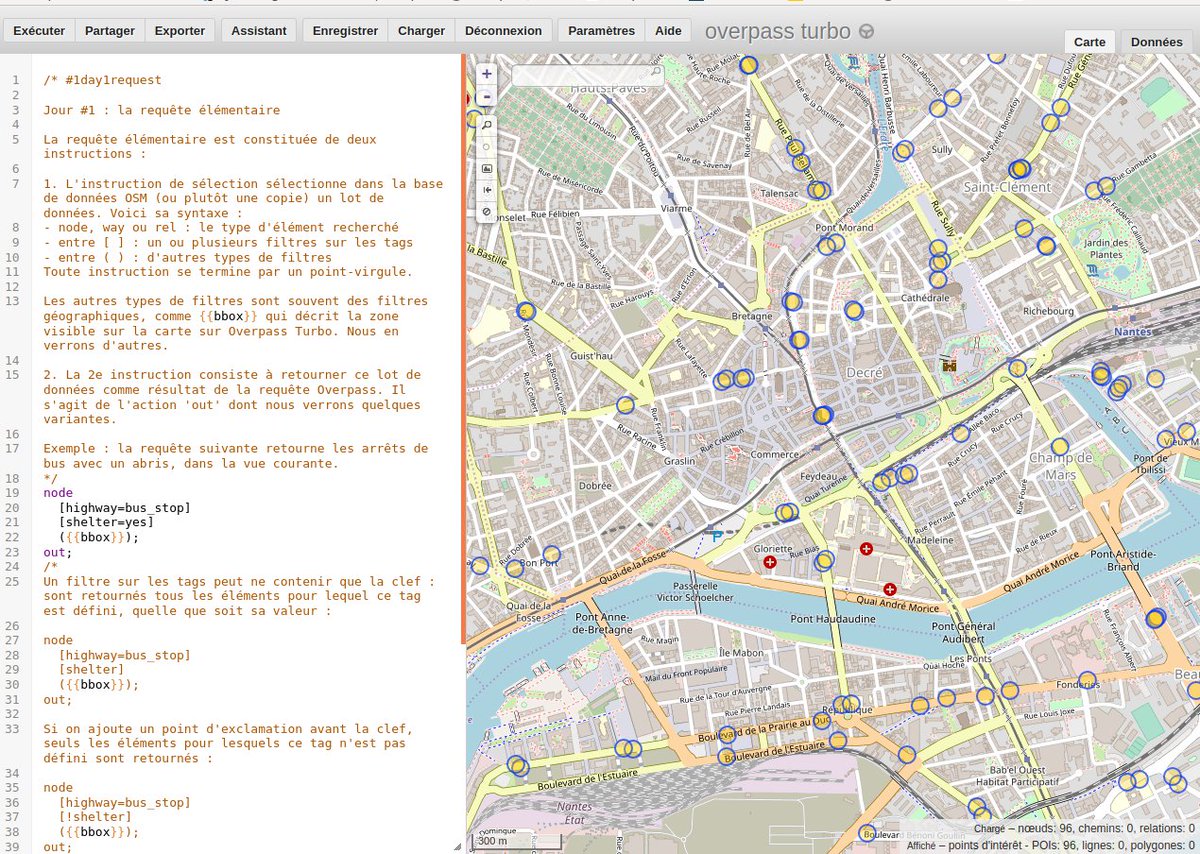This screenshot has height=854, width=1200.
Task: Click the 'Île Mabon' label on the map
Action: point(741,653)
